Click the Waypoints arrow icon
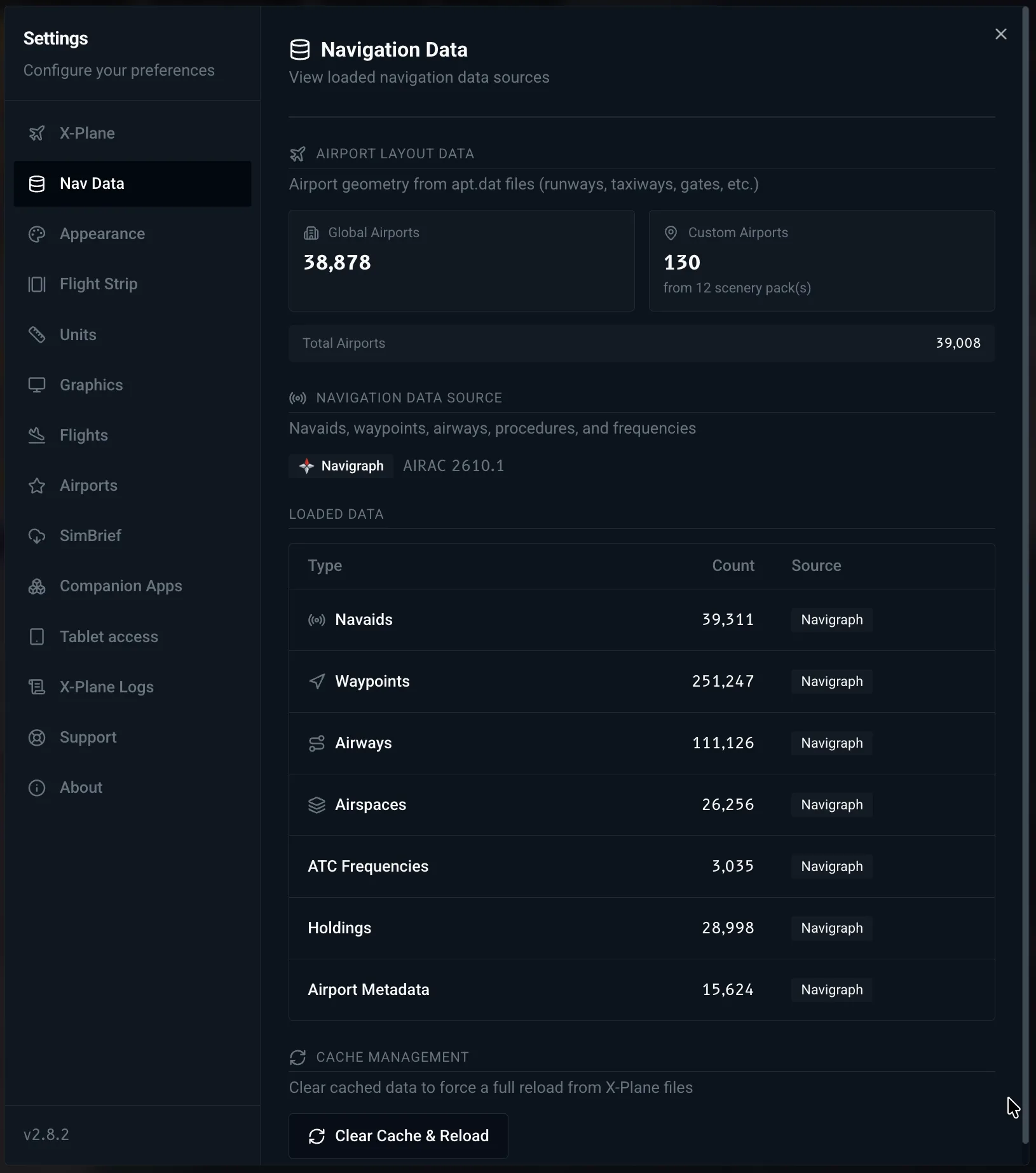The height and width of the screenshot is (1173, 1036). (317, 682)
